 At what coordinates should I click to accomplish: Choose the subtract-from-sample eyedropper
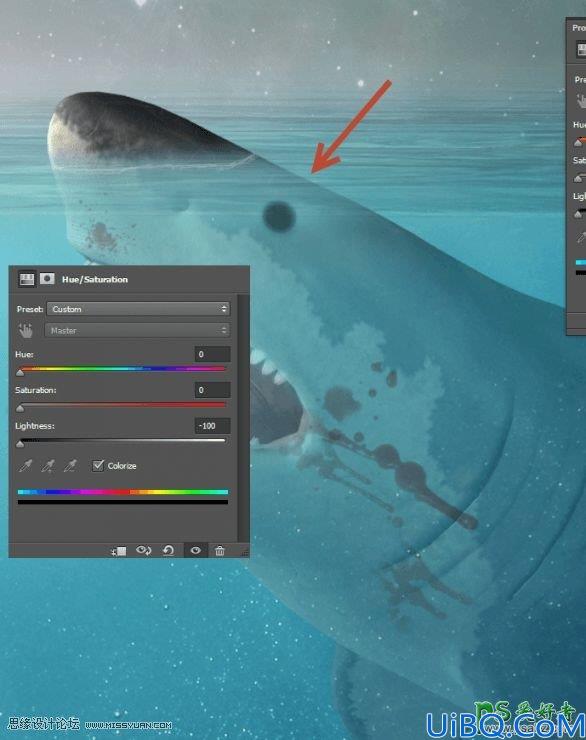(x=70, y=466)
